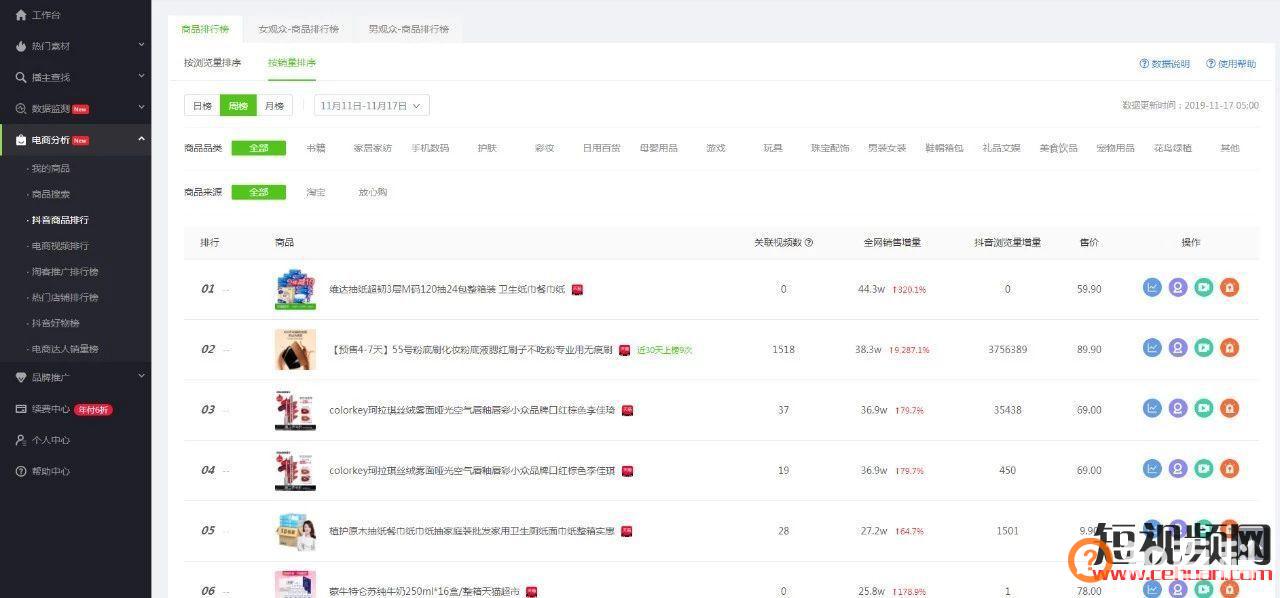
Task: Open 抖音好物榜 in sidebar
Action: 56,324
